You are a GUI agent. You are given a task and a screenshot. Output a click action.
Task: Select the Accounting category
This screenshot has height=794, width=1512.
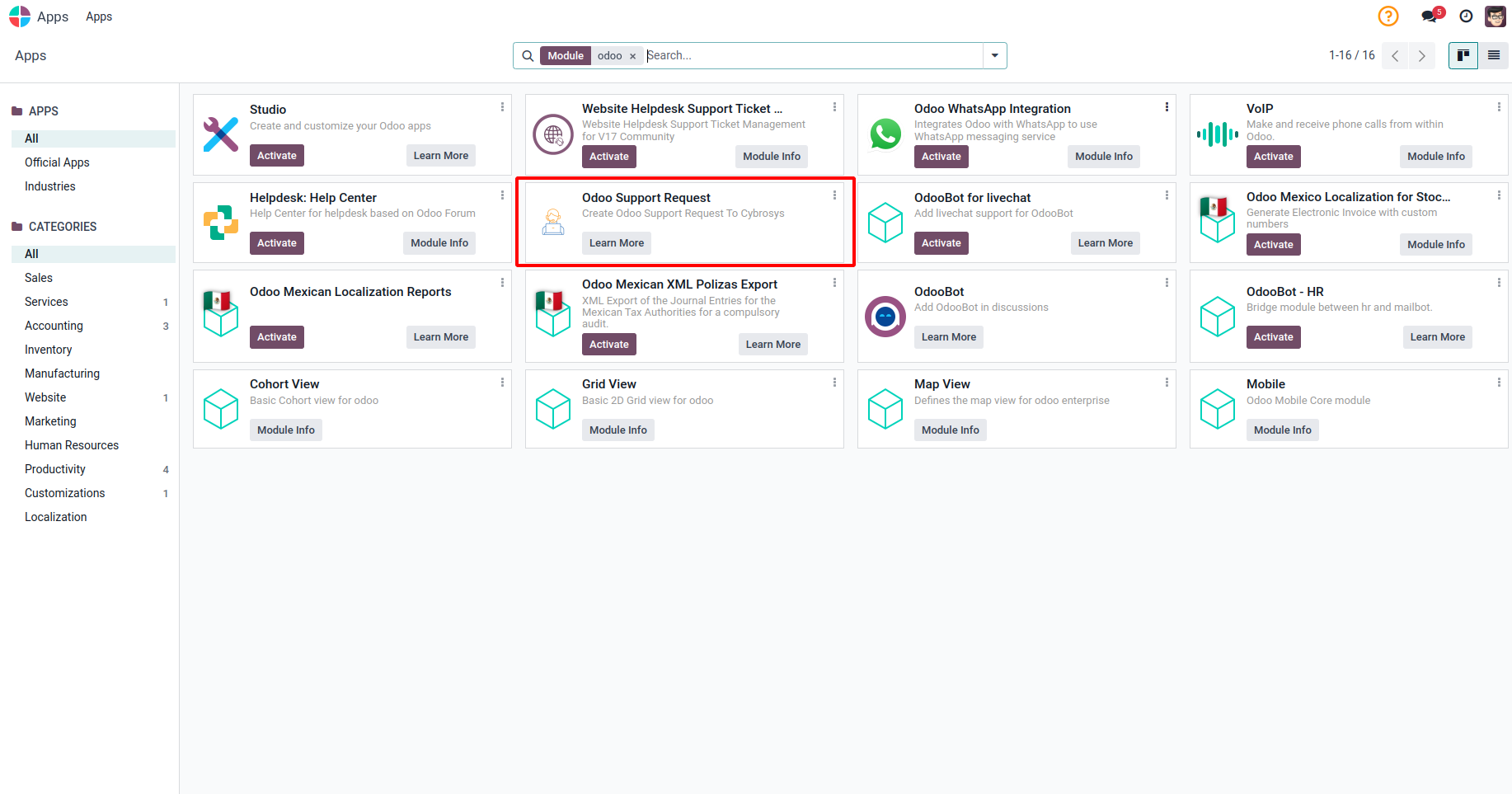coord(54,326)
